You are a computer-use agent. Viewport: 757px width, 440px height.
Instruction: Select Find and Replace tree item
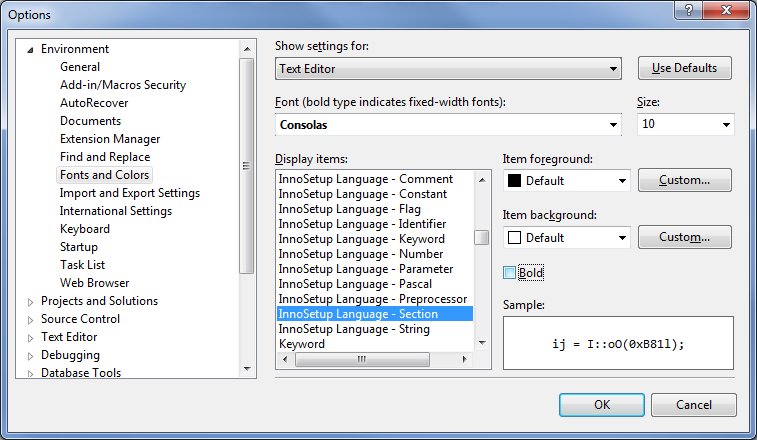tap(105, 157)
